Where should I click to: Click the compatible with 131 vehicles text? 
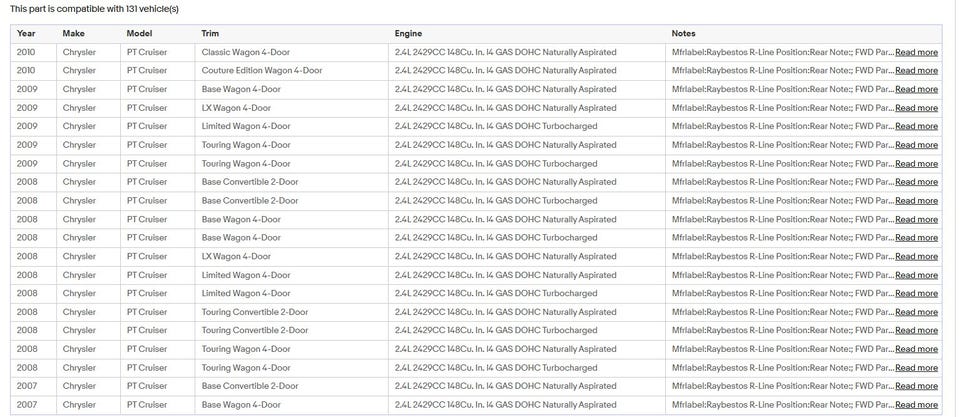pyautogui.click(x=94, y=9)
